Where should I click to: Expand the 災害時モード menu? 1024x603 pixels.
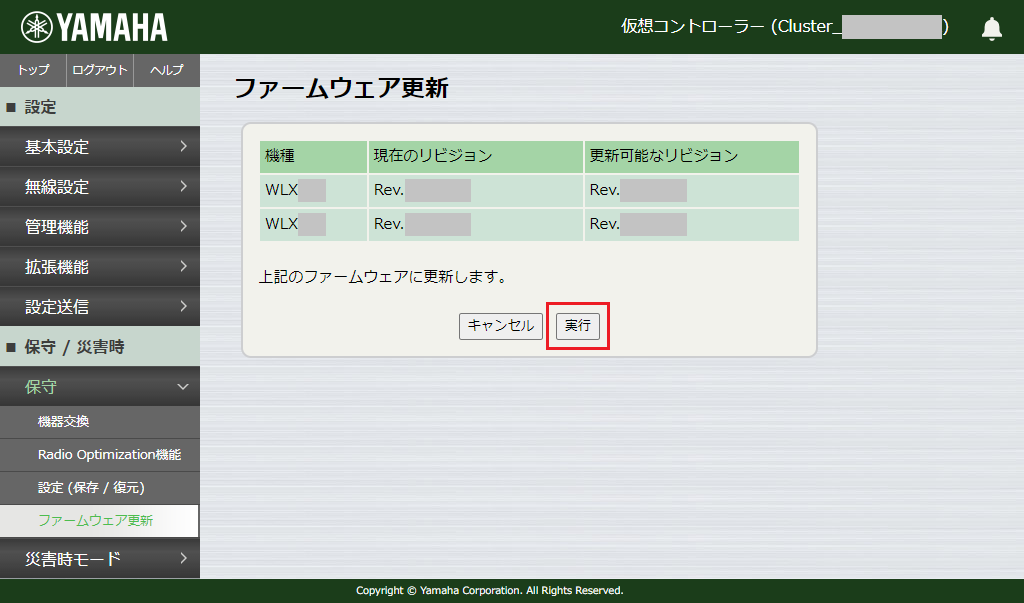click(x=100, y=558)
